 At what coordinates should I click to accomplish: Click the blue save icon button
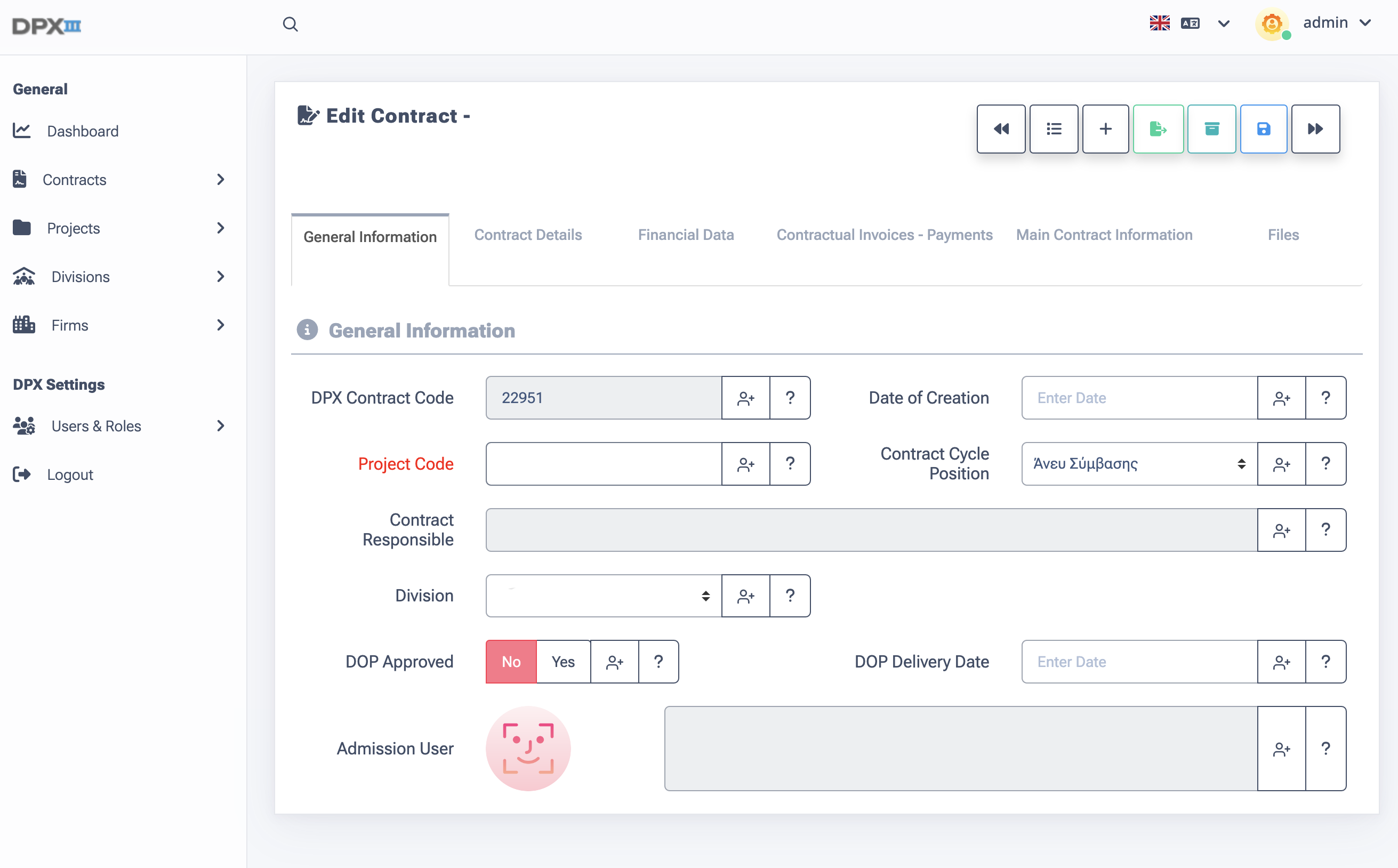coord(1263,128)
